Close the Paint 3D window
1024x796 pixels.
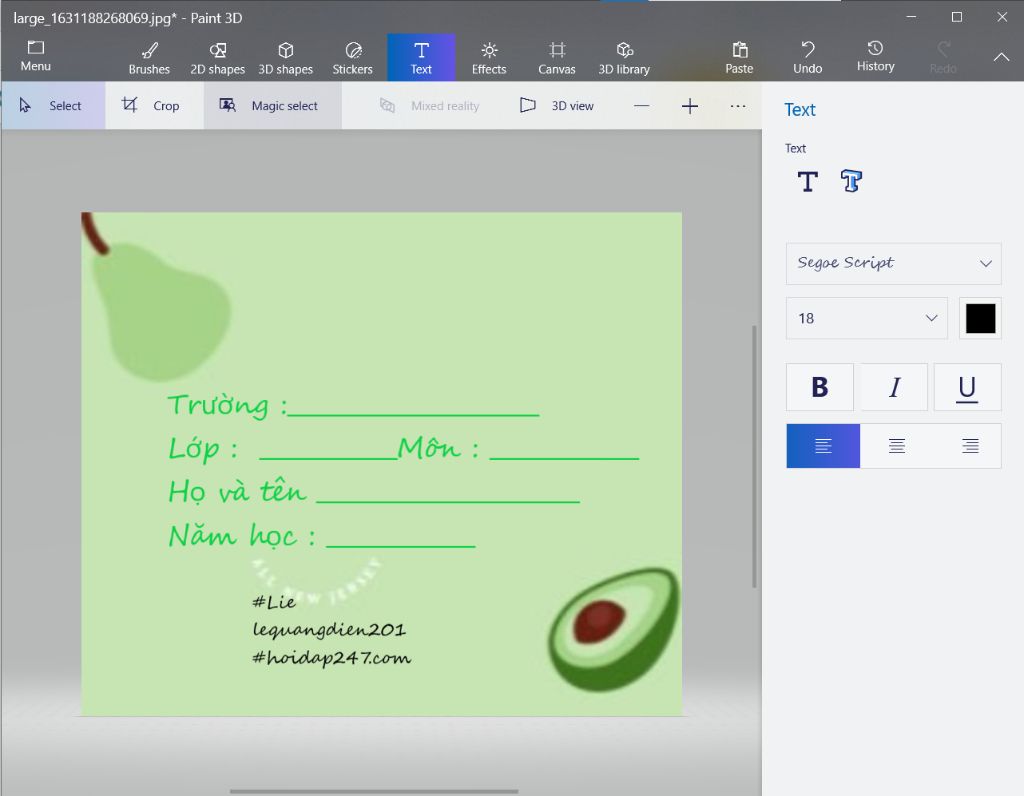coord(1002,17)
